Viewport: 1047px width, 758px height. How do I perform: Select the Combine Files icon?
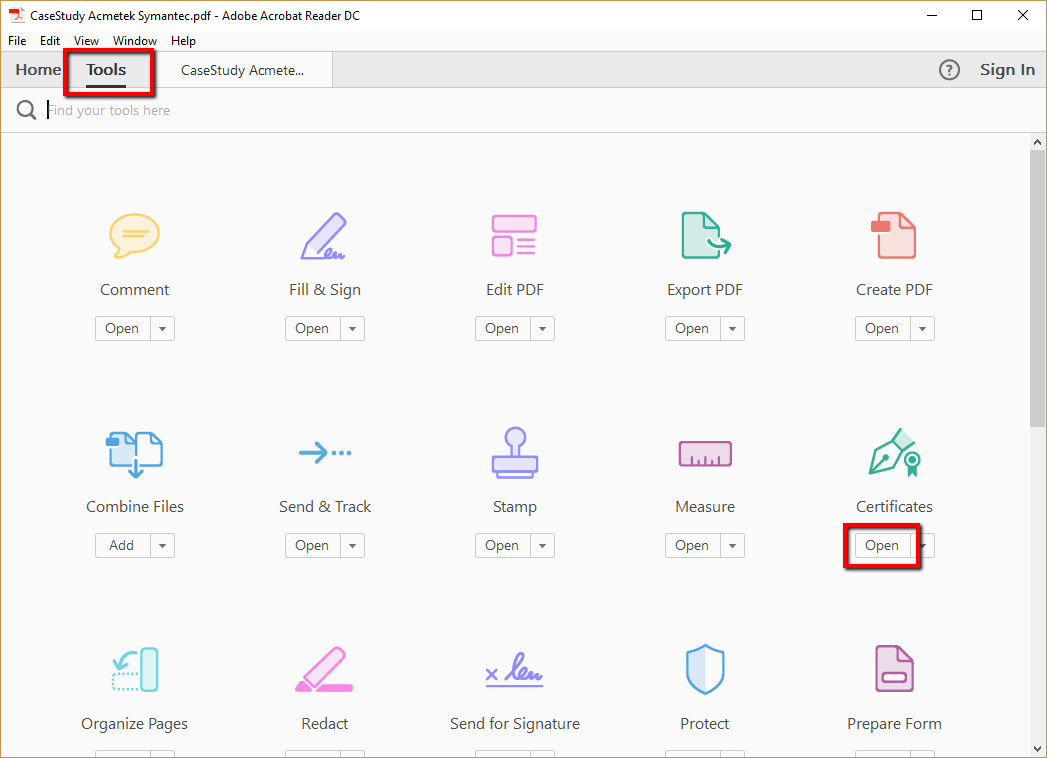pos(134,454)
